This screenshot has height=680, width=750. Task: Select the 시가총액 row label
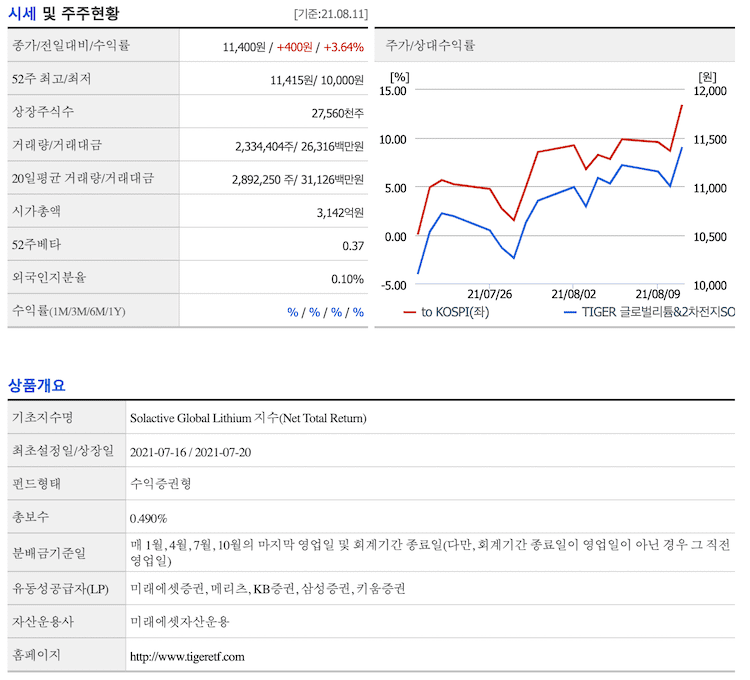coord(36,211)
